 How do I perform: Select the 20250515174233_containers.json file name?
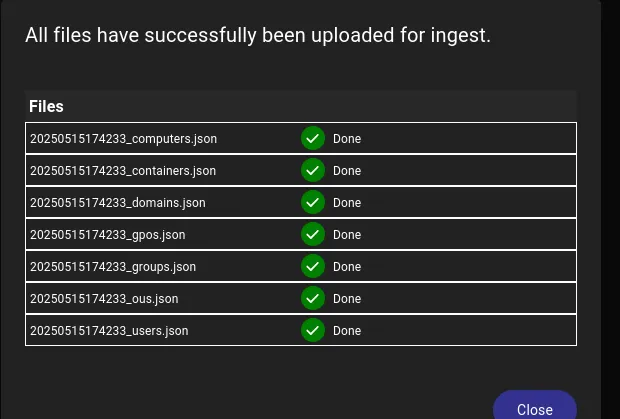123,171
